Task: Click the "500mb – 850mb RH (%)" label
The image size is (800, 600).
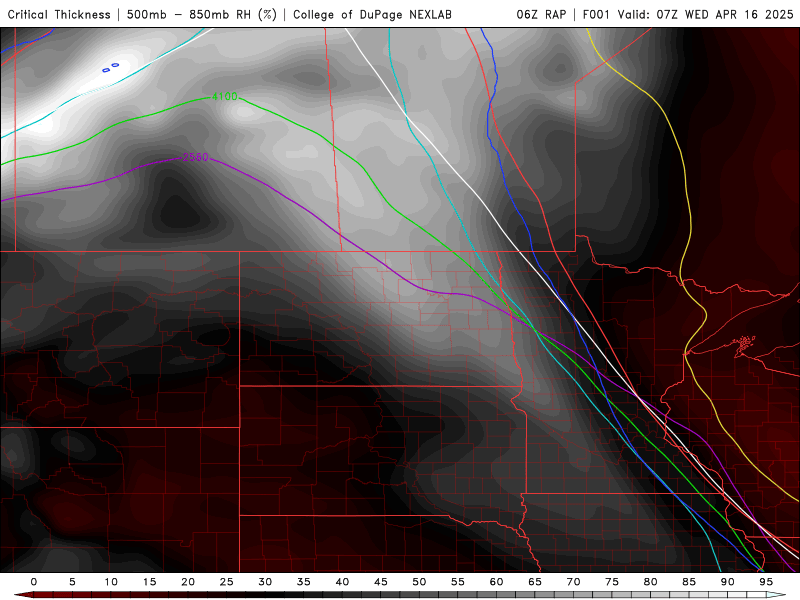Action: click(x=202, y=14)
